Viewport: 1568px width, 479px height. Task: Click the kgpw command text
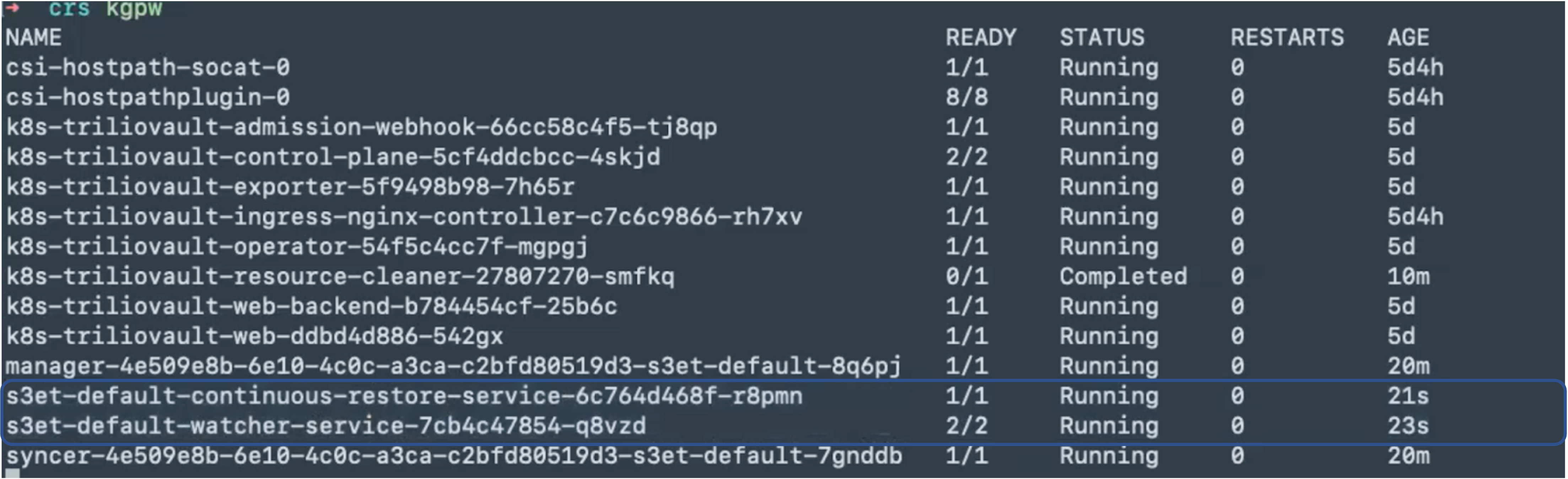(x=134, y=9)
